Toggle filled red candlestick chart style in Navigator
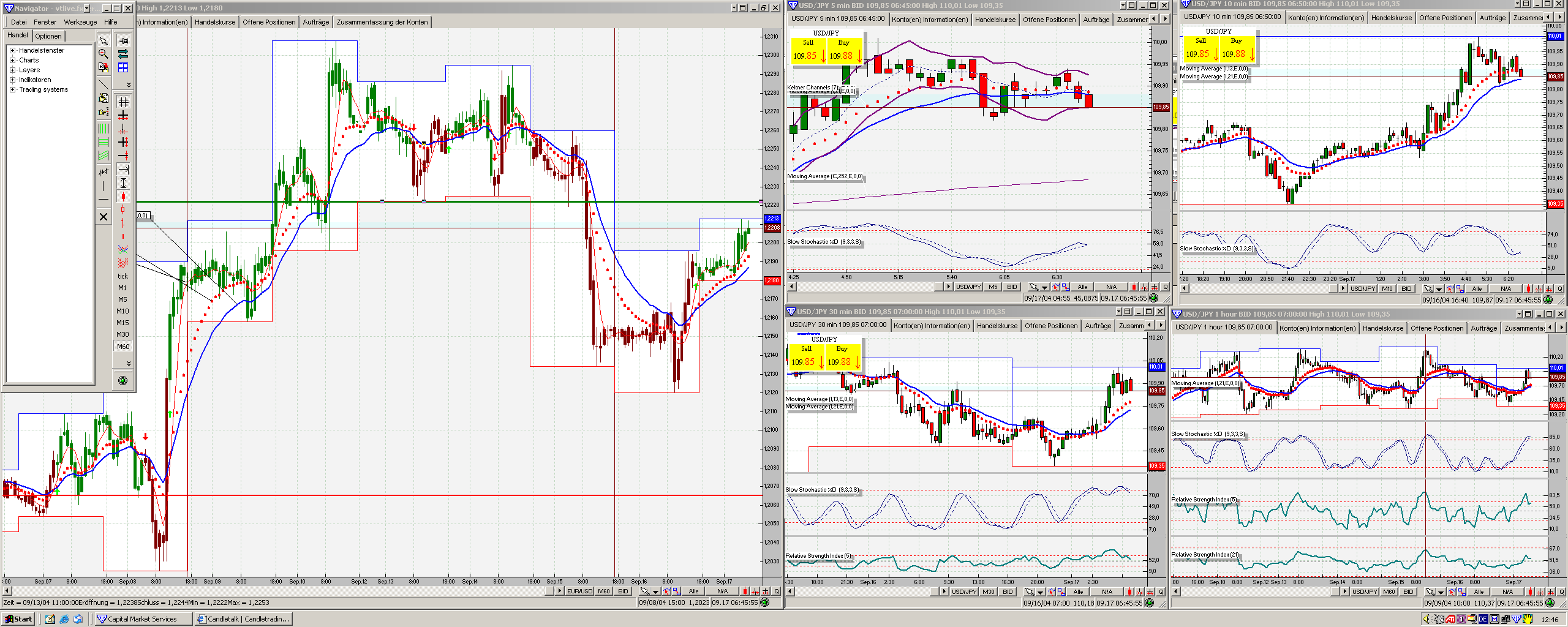 123,197
